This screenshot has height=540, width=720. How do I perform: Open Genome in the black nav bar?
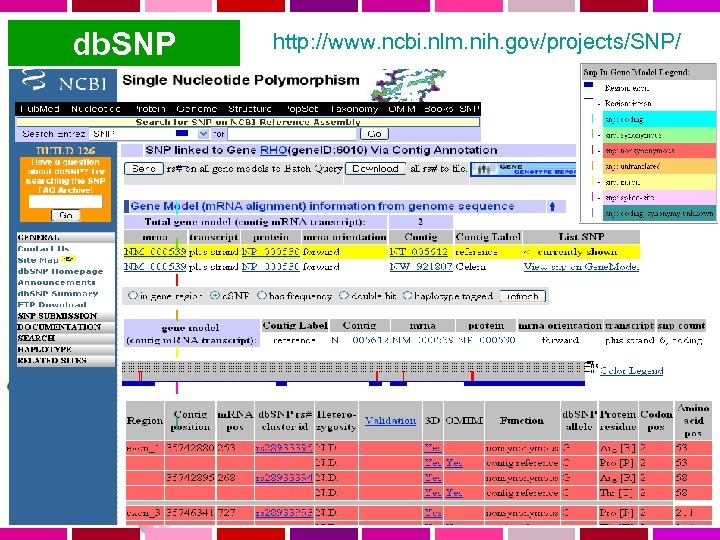(197, 109)
